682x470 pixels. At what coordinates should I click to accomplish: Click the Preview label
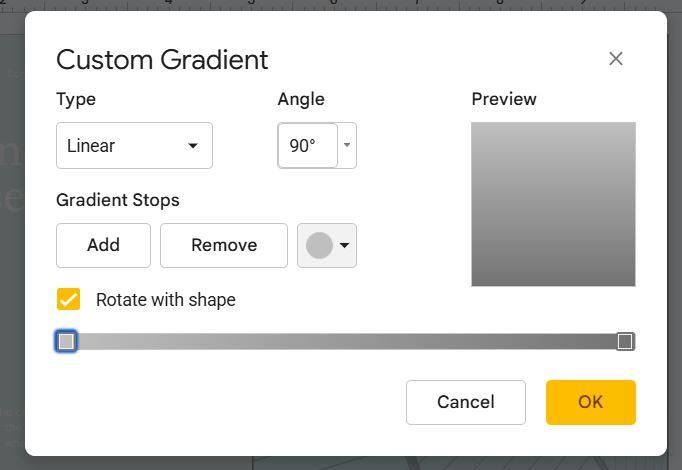[504, 99]
